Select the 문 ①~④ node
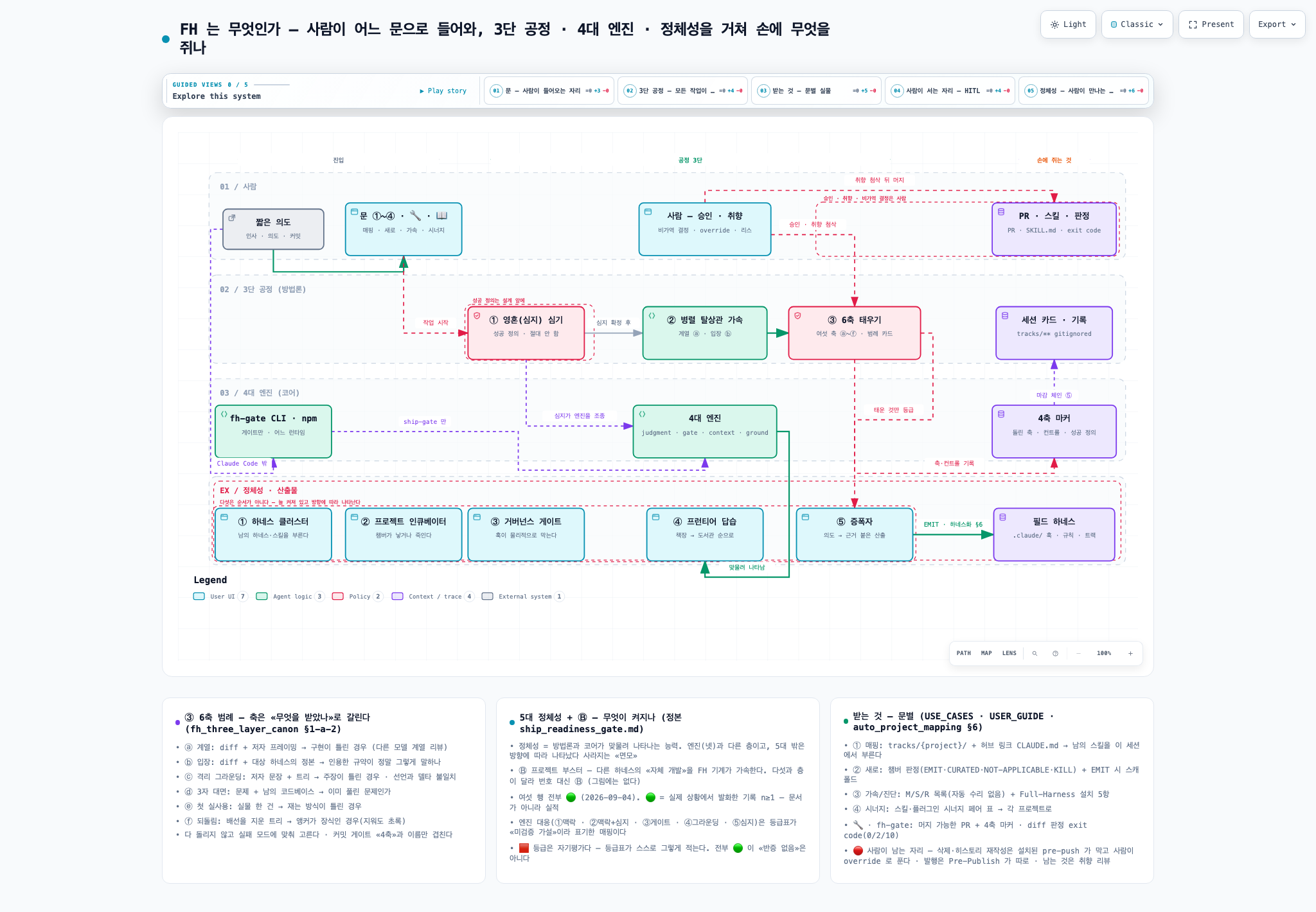This screenshot has width=1316, height=912. (404, 229)
